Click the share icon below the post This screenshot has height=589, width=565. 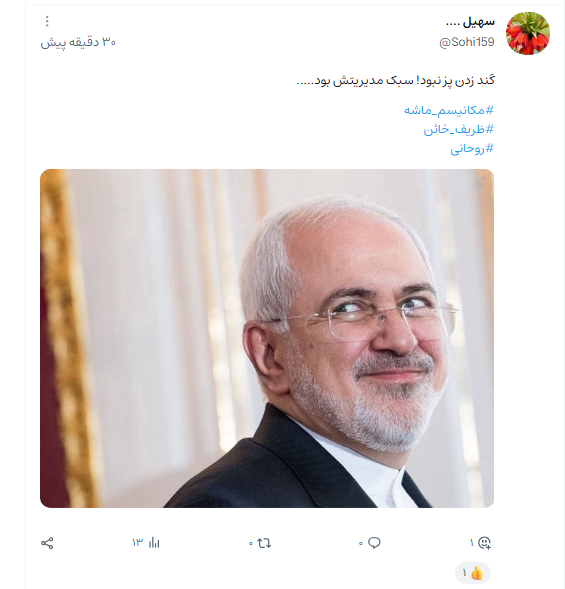(47, 543)
